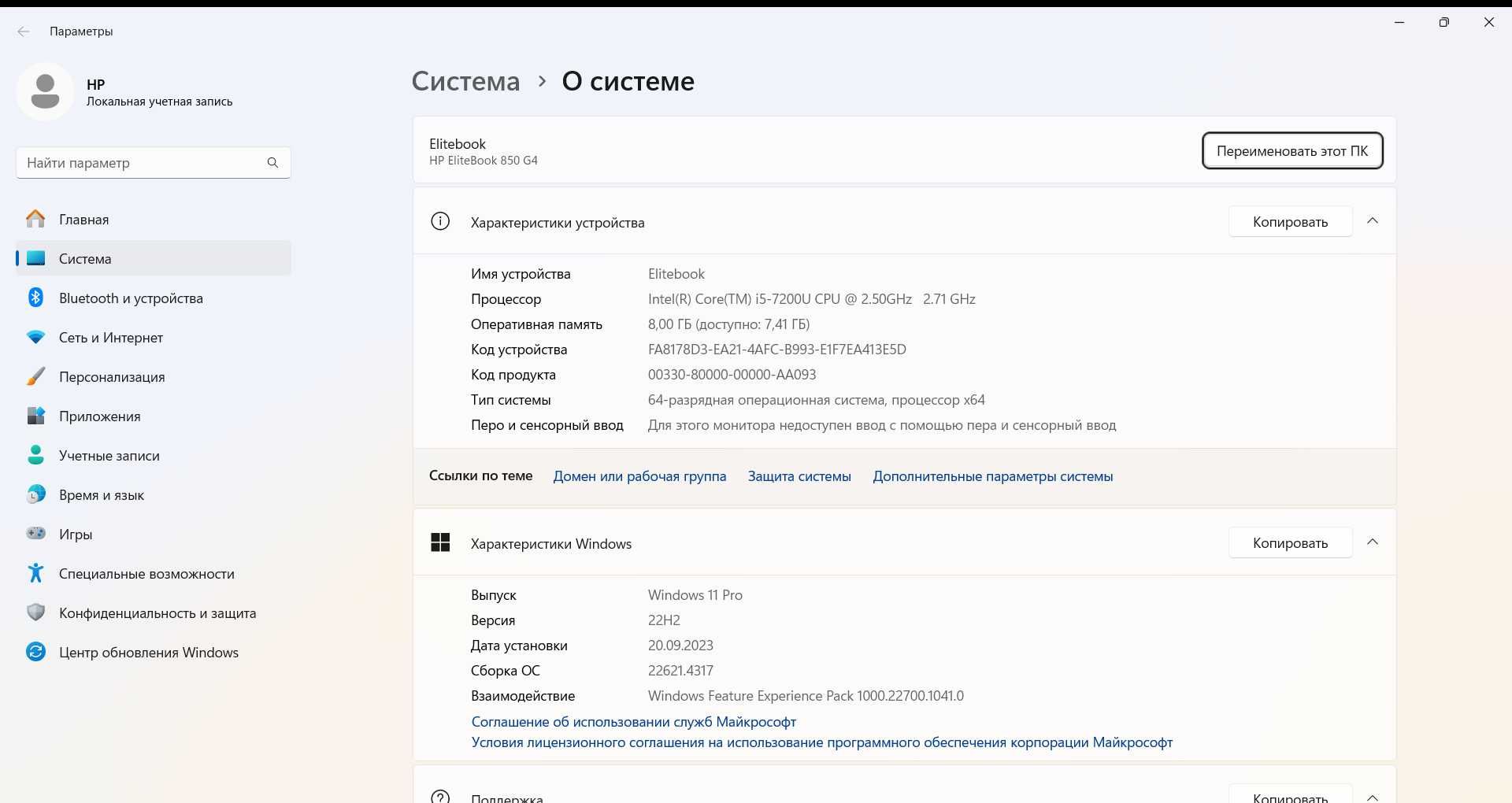The height and width of the screenshot is (803, 1512).
Task: Restore the window with the maximize button
Action: [1443, 22]
